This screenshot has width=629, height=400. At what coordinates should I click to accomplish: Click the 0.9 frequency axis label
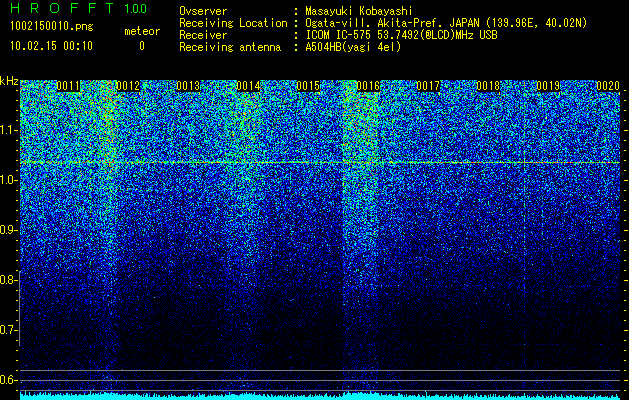(8, 230)
